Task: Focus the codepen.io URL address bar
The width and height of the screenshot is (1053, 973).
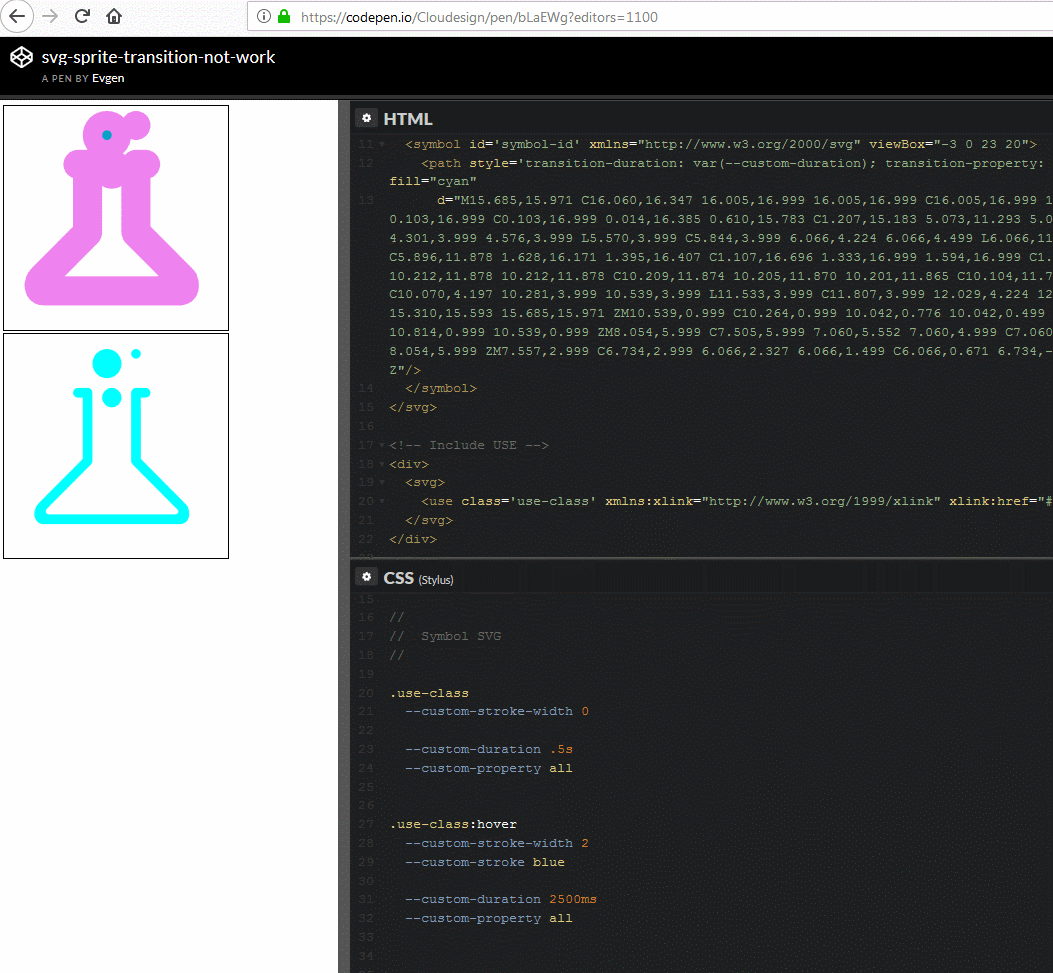Action: [x=650, y=17]
